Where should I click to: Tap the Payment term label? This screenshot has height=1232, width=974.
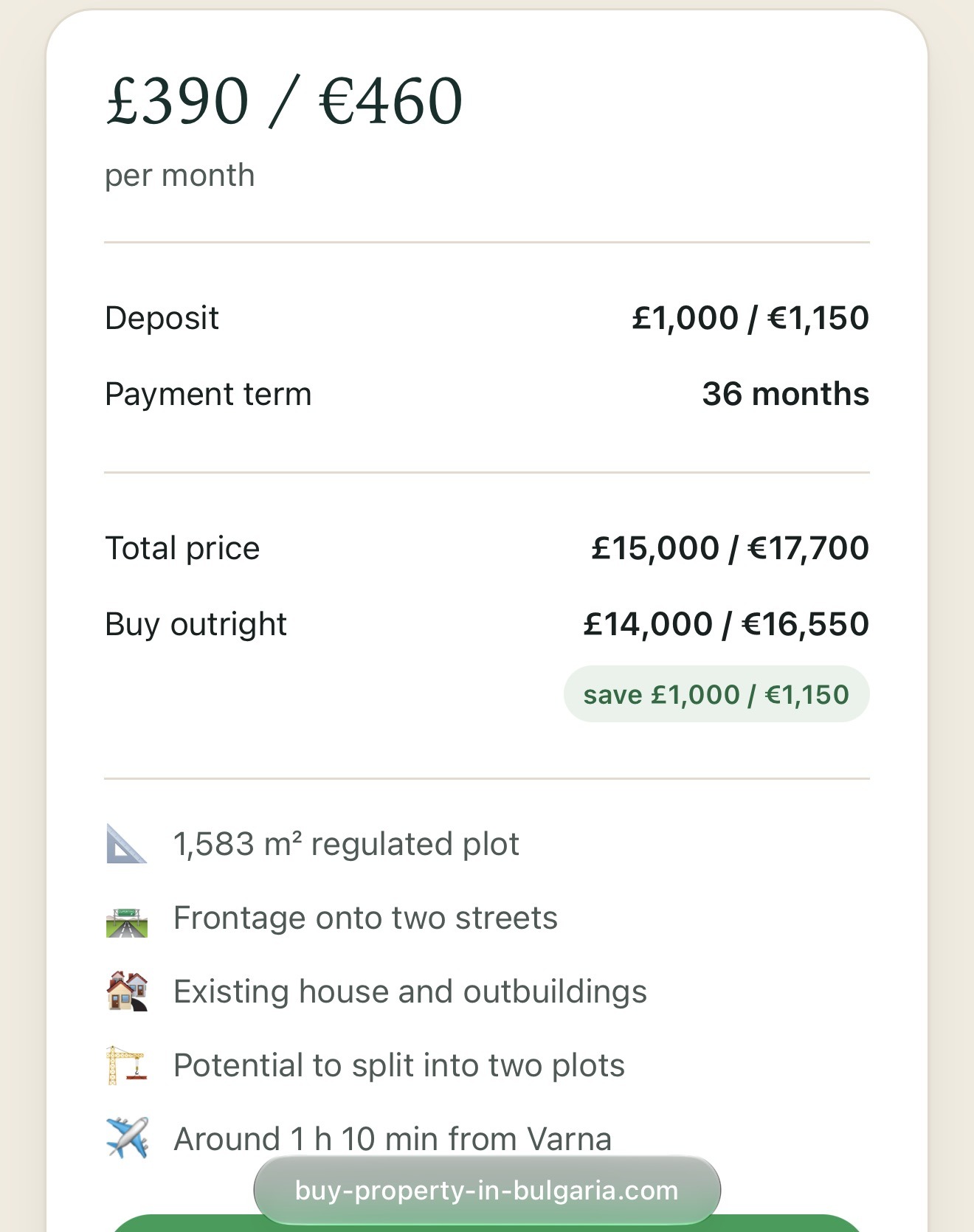click(x=208, y=394)
